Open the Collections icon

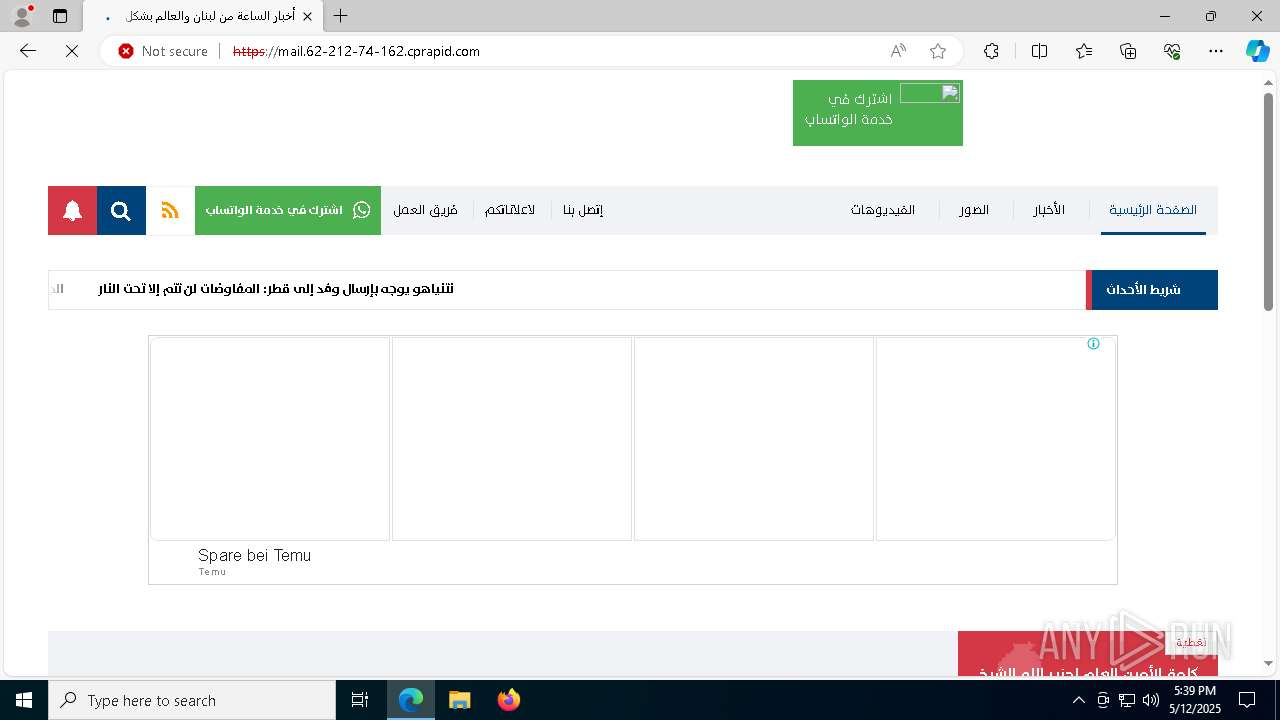[1128, 51]
